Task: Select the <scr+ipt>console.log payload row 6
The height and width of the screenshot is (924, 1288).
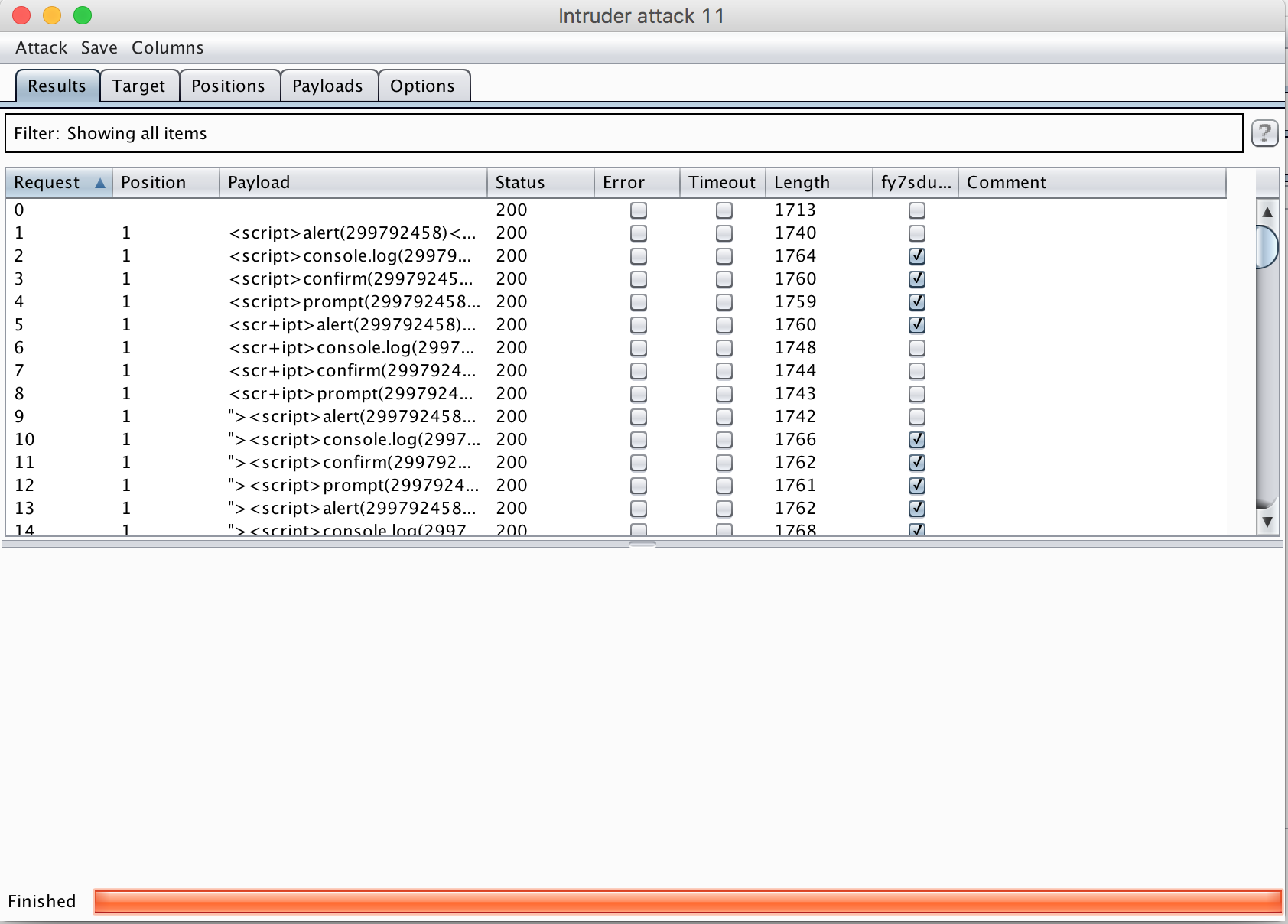Action: tap(352, 348)
